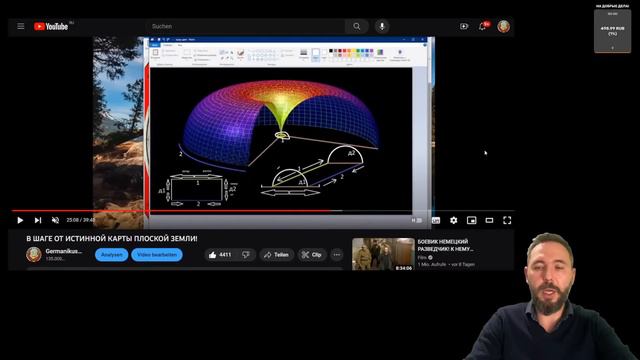The image size is (640, 360).
Task: Open the recommended video thumbnail 8:34:06
Action: (x=383, y=254)
